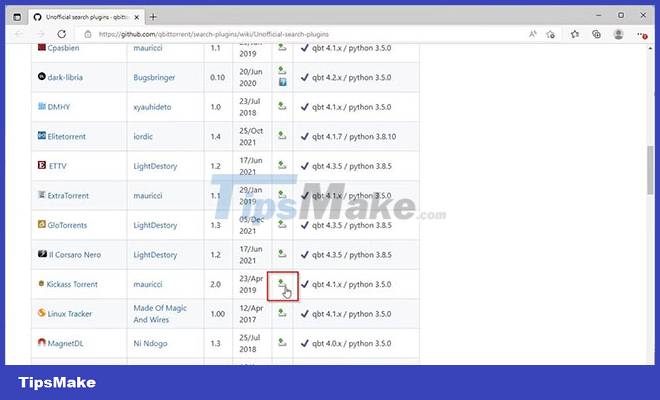Click the scrollbar up arrow
The height and width of the screenshot is (400, 660).
[x=650, y=49]
